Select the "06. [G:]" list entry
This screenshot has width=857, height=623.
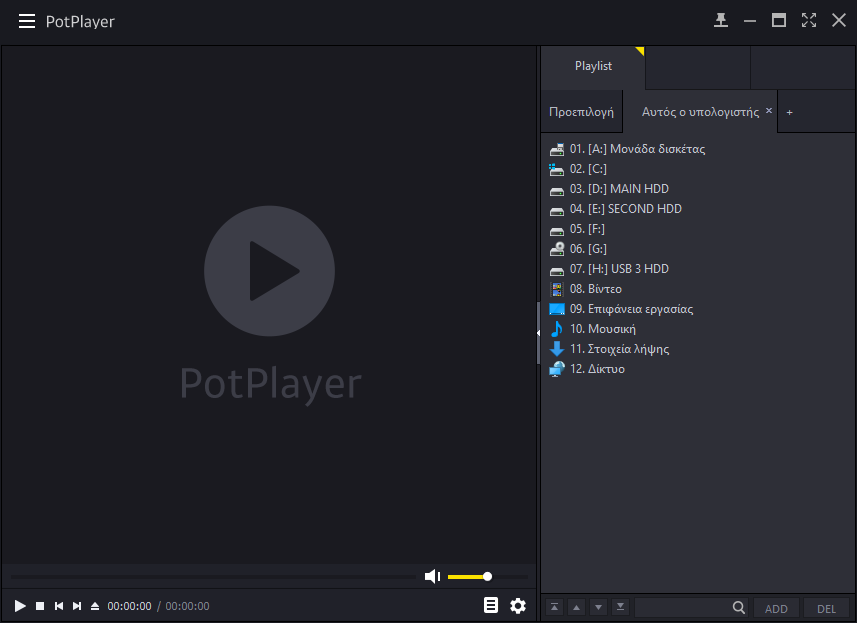[588, 249]
